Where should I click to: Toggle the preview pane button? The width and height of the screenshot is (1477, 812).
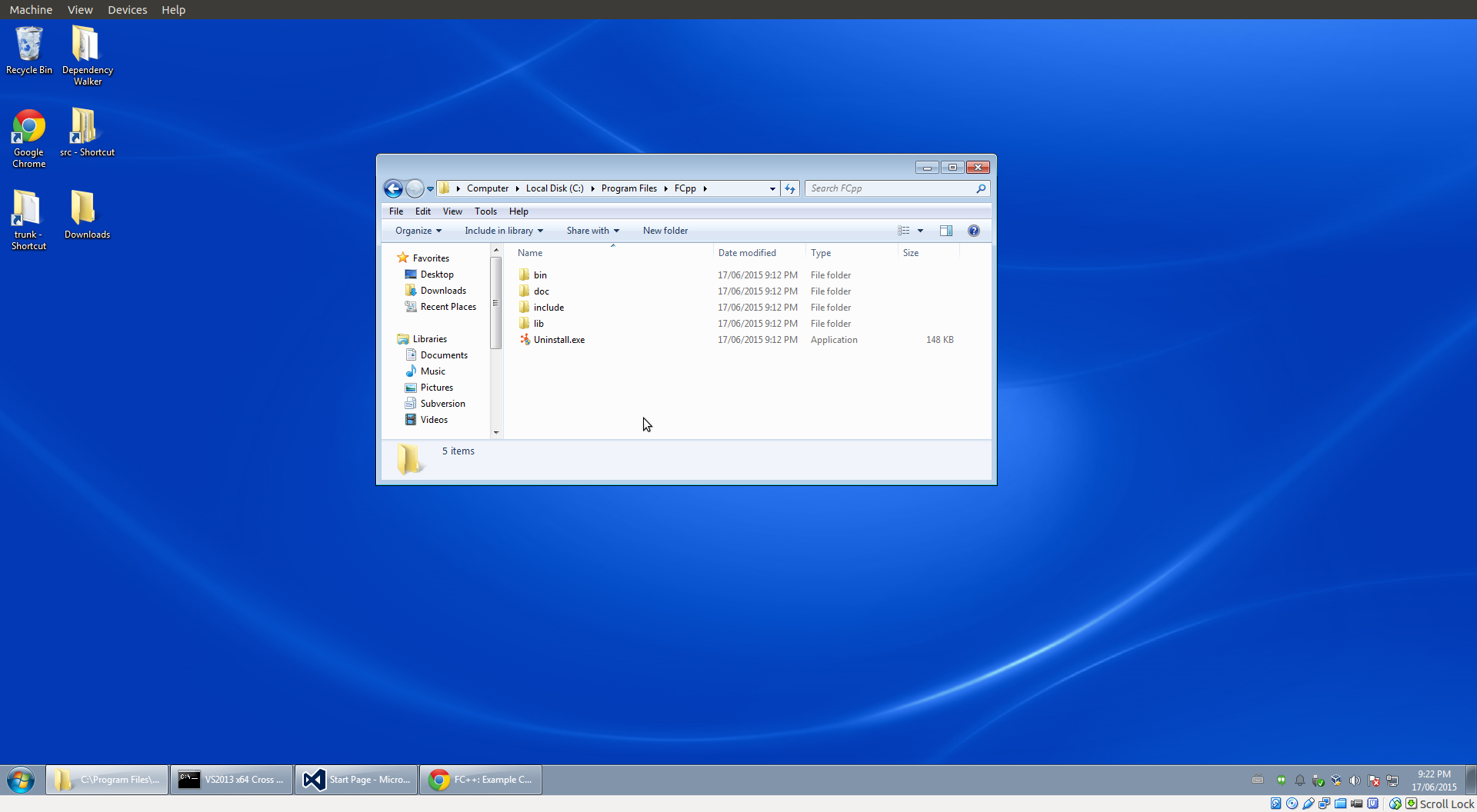(946, 231)
